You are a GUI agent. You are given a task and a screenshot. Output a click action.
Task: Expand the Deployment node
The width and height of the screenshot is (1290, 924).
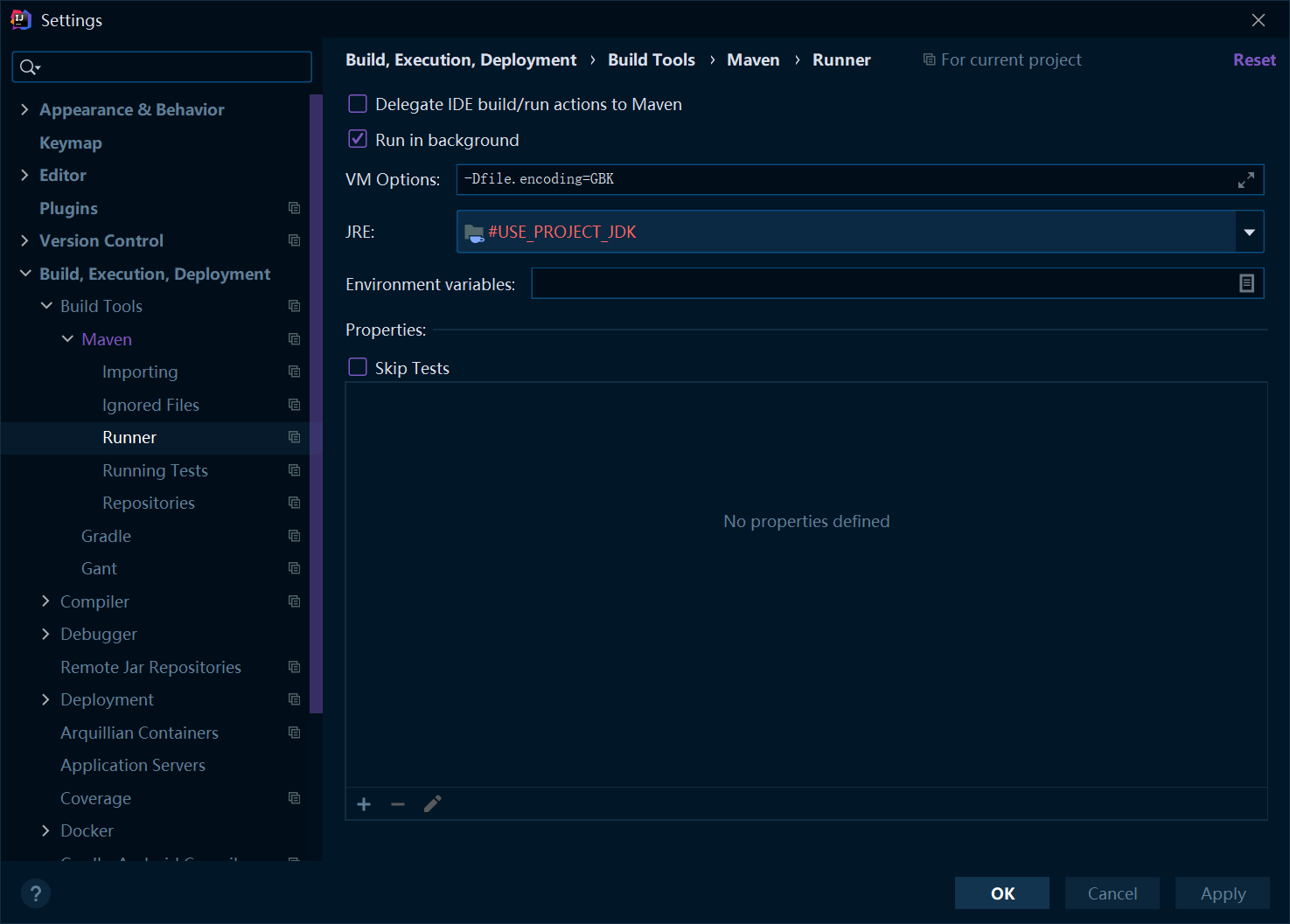(46, 699)
